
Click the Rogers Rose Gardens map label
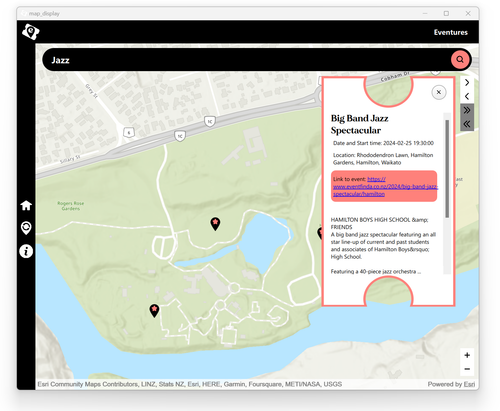pos(71,206)
